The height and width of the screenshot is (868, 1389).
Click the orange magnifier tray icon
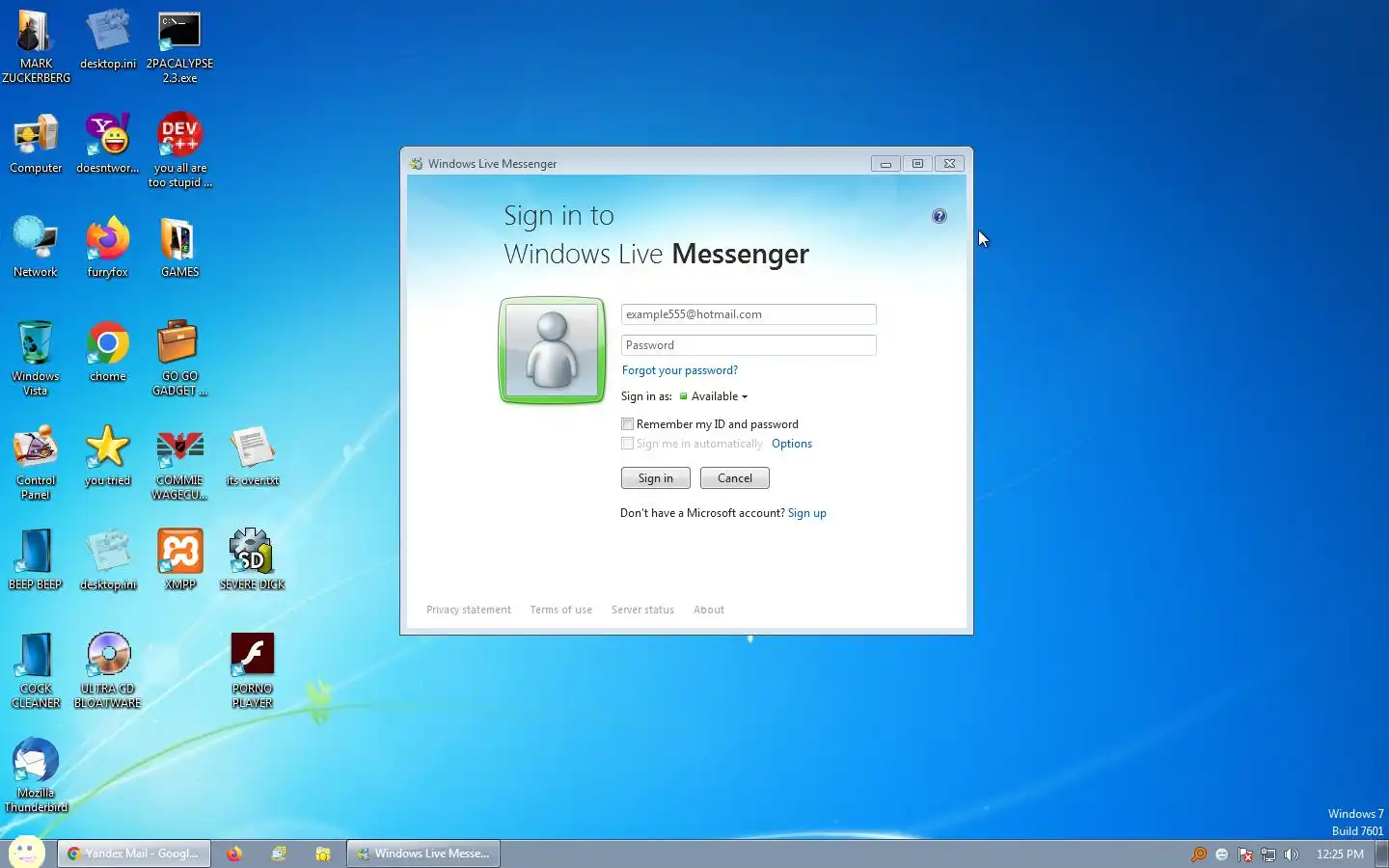1199,854
